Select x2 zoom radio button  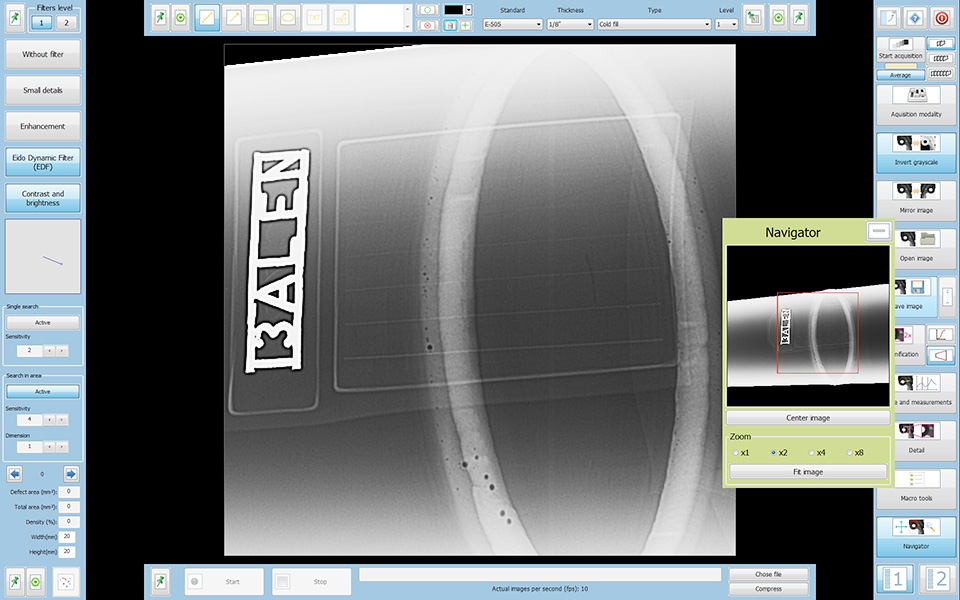pos(773,453)
